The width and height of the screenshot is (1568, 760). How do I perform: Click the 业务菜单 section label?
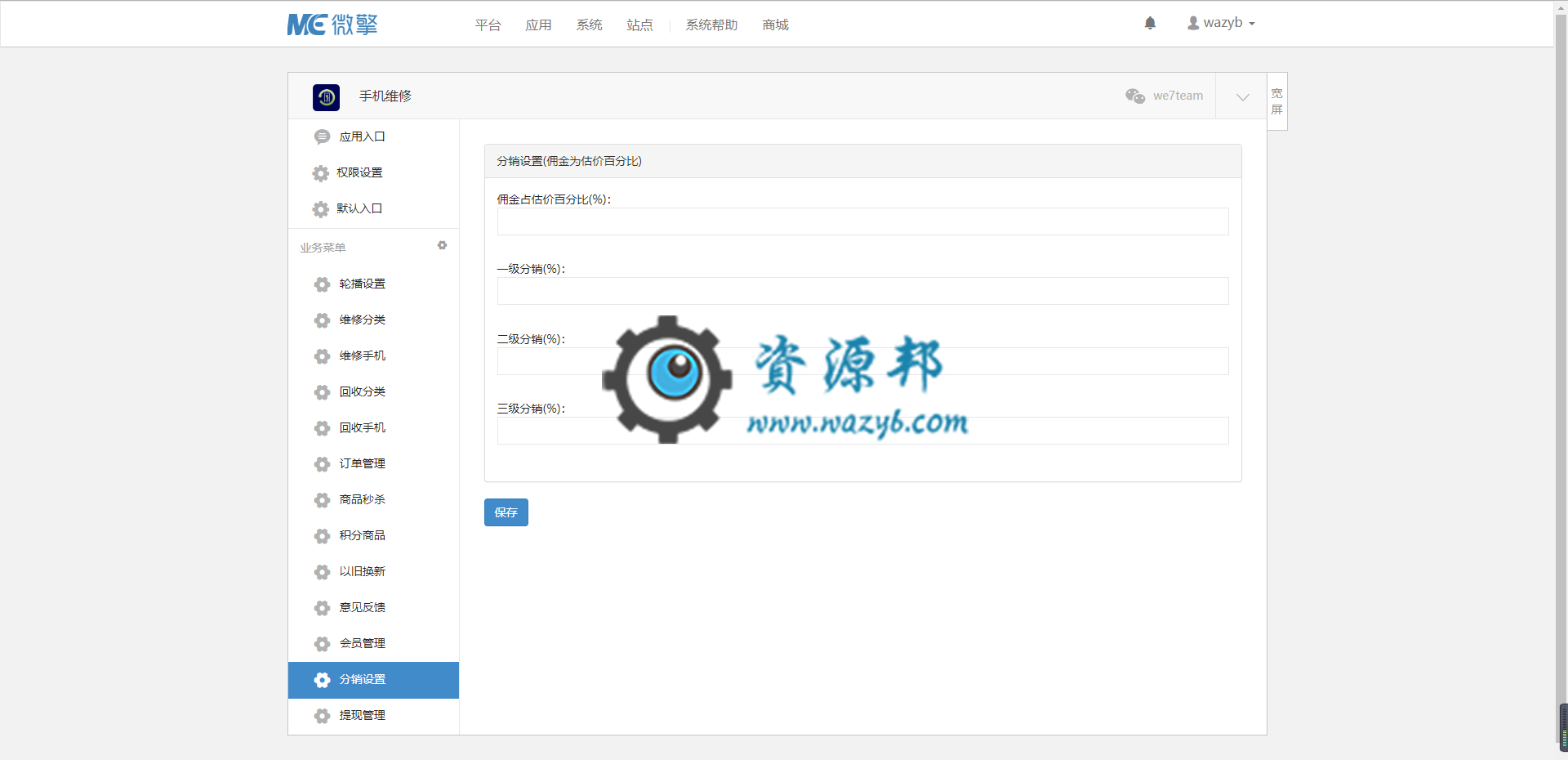coord(323,248)
